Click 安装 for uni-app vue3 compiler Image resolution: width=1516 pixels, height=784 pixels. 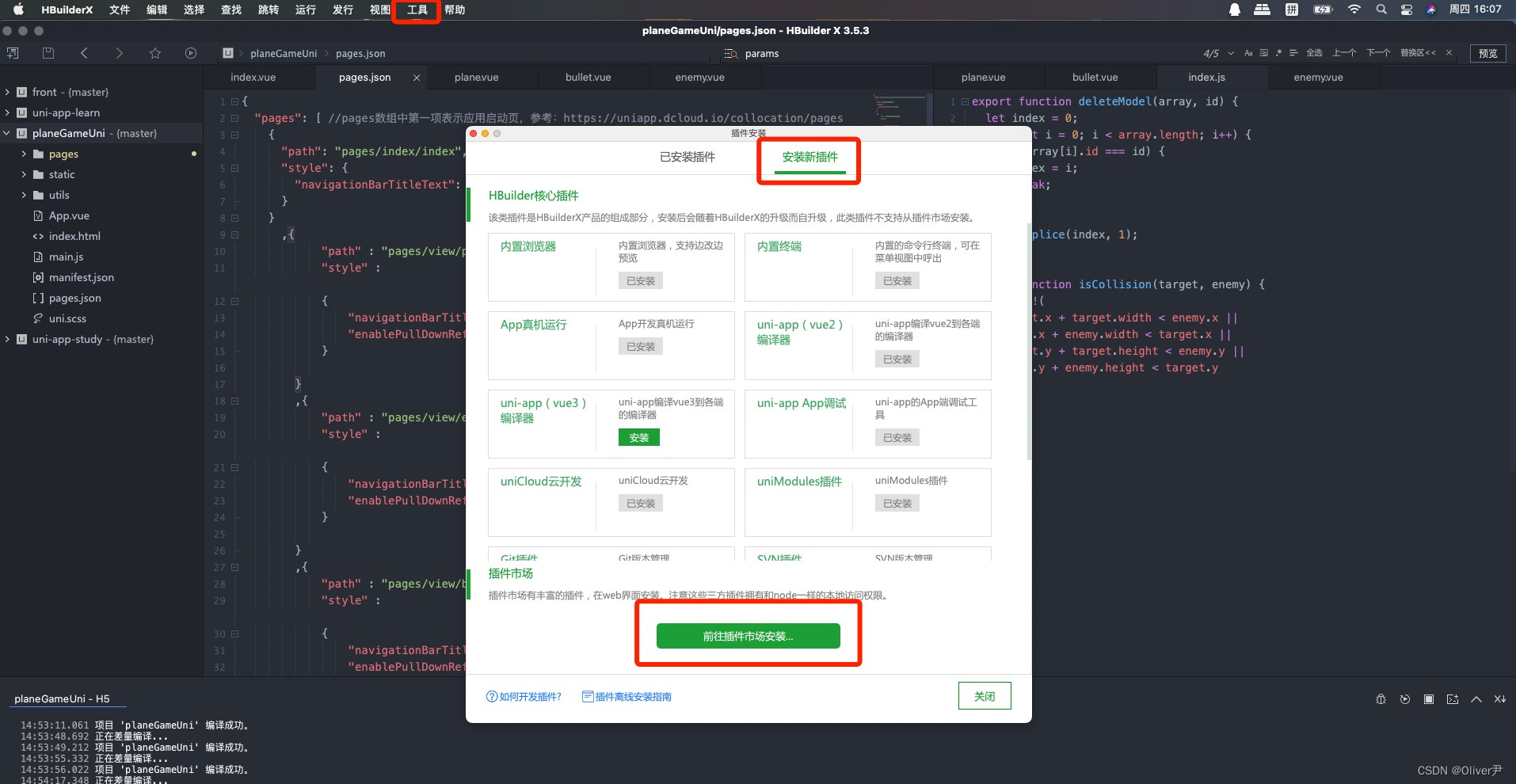click(638, 437)
